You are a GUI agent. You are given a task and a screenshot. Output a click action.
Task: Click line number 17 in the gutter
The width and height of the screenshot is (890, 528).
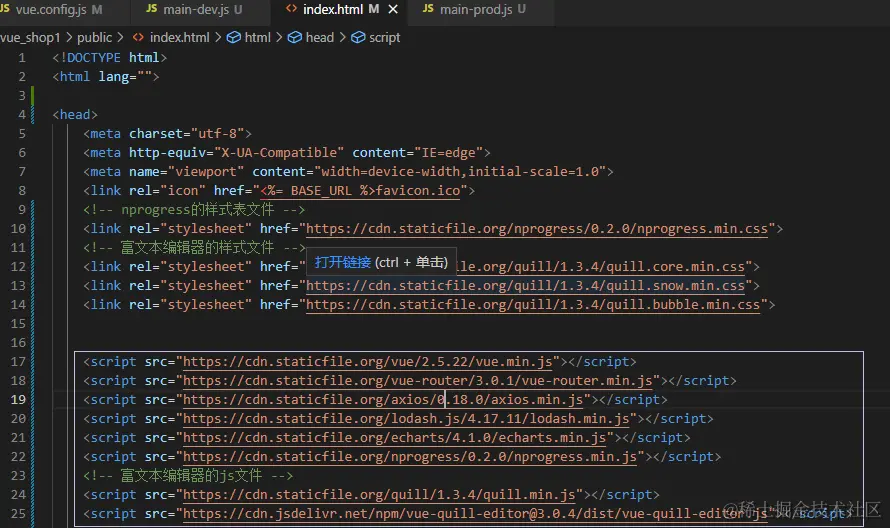tap(18, 362)
